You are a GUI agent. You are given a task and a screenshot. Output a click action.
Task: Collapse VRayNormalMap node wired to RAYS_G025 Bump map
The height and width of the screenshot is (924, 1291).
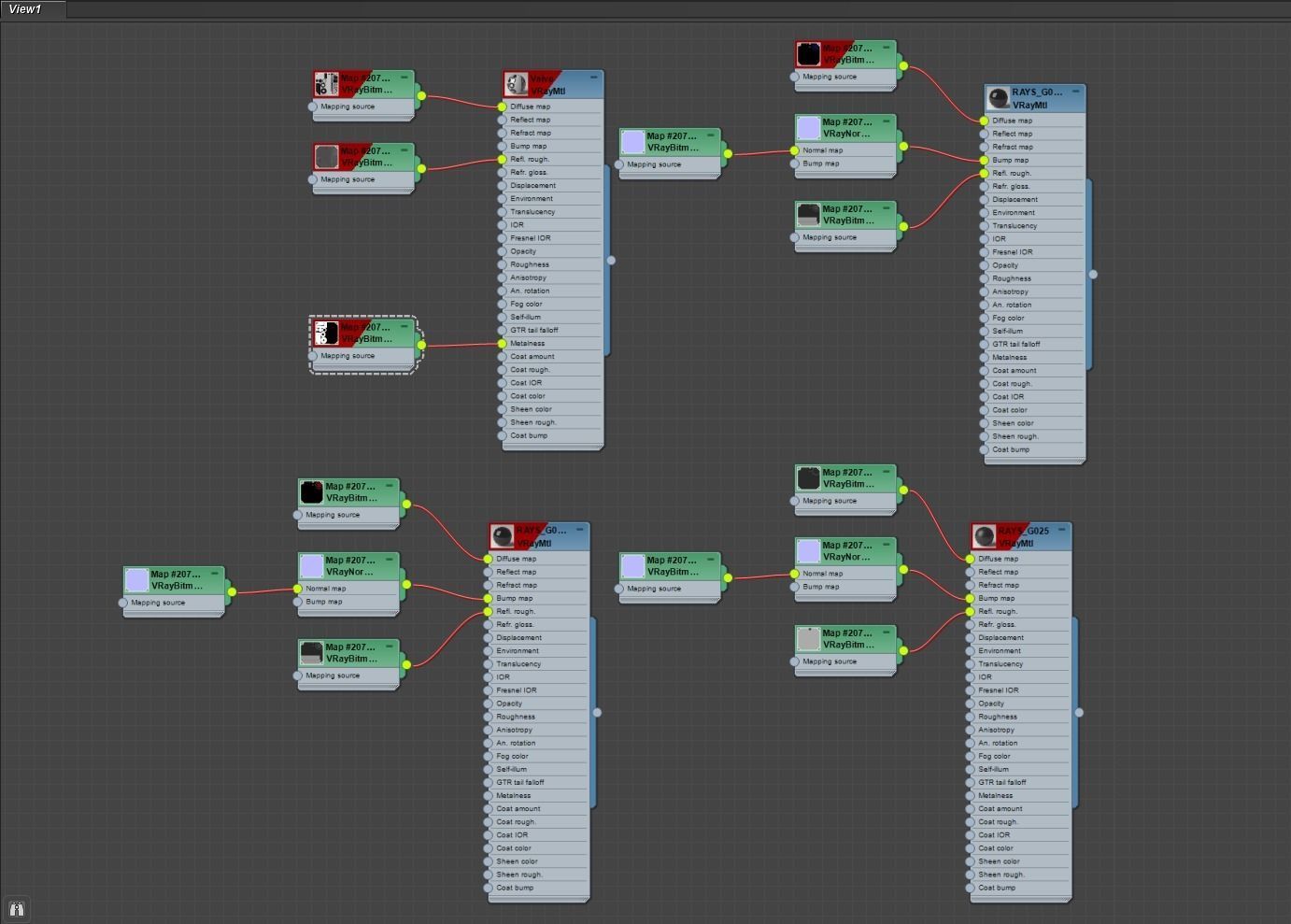887,545
